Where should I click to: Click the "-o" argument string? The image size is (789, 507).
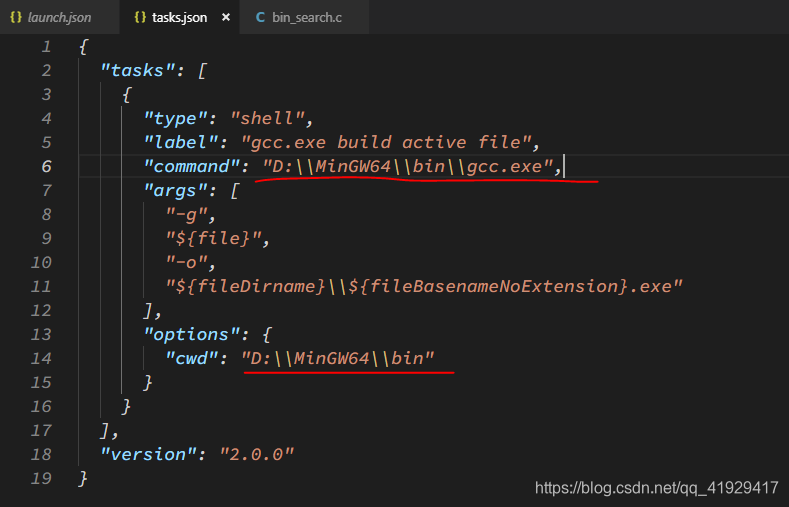click(187, 263)
